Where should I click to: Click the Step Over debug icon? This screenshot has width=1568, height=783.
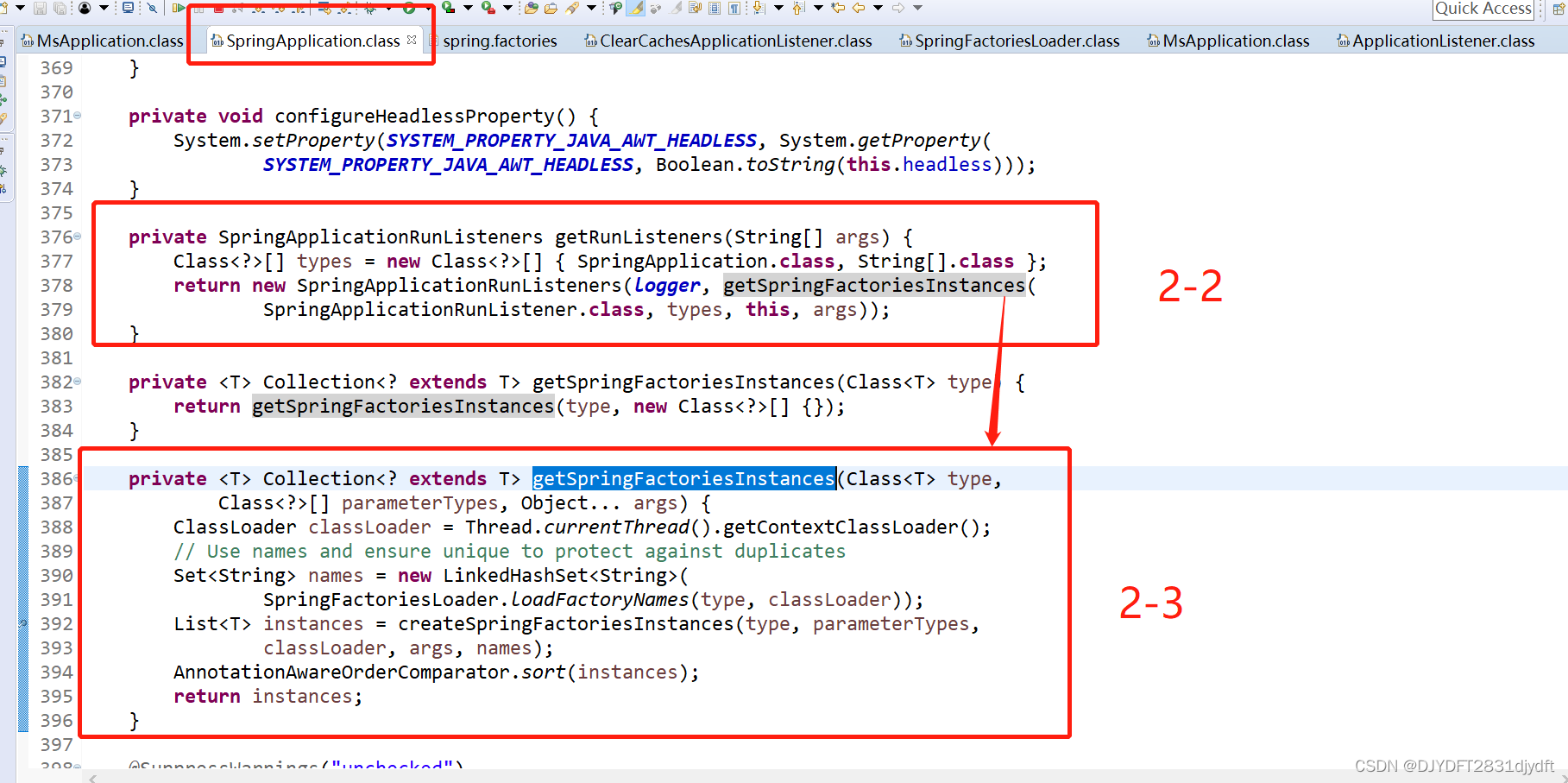coord(280,10)
